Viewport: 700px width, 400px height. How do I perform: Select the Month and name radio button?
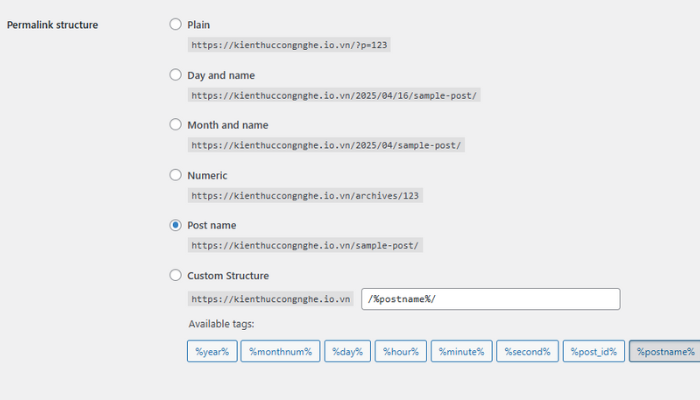tap(176, 125)
